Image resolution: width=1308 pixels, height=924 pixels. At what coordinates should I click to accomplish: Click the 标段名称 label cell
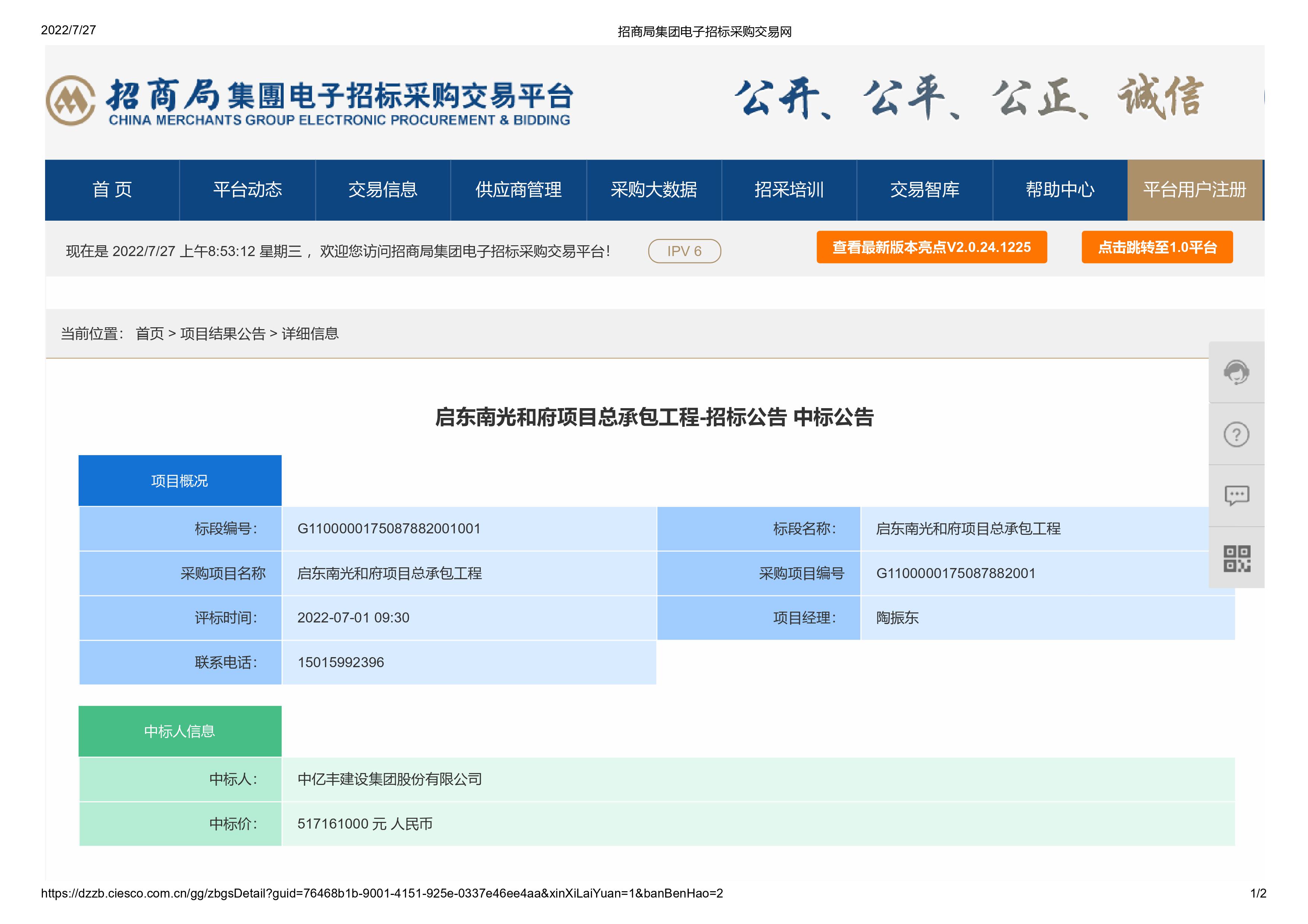pyautogui.click(x=759, y=529)
